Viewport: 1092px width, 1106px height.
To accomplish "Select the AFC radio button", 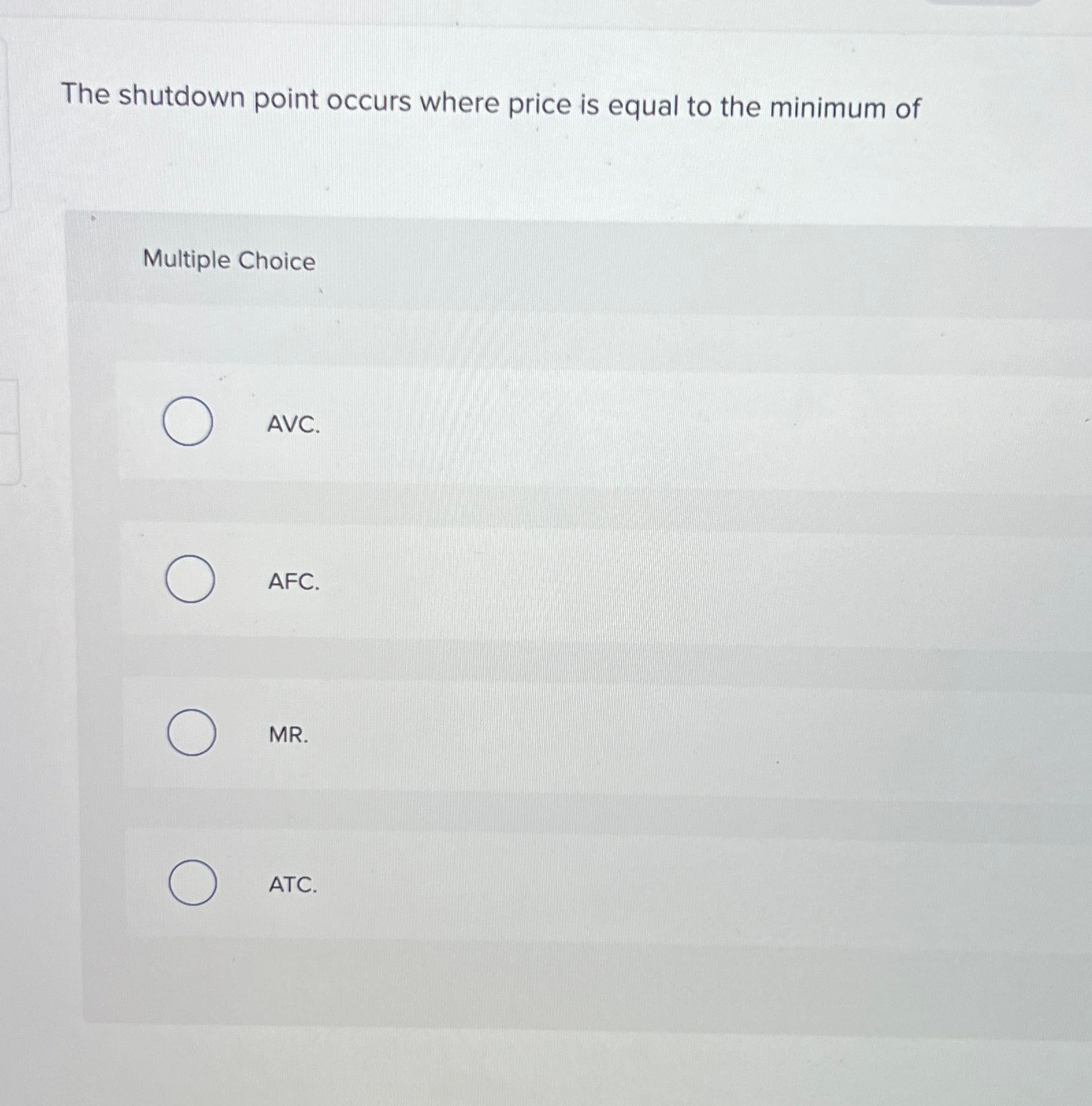I will pyautogui.click(x=190, y=581).
